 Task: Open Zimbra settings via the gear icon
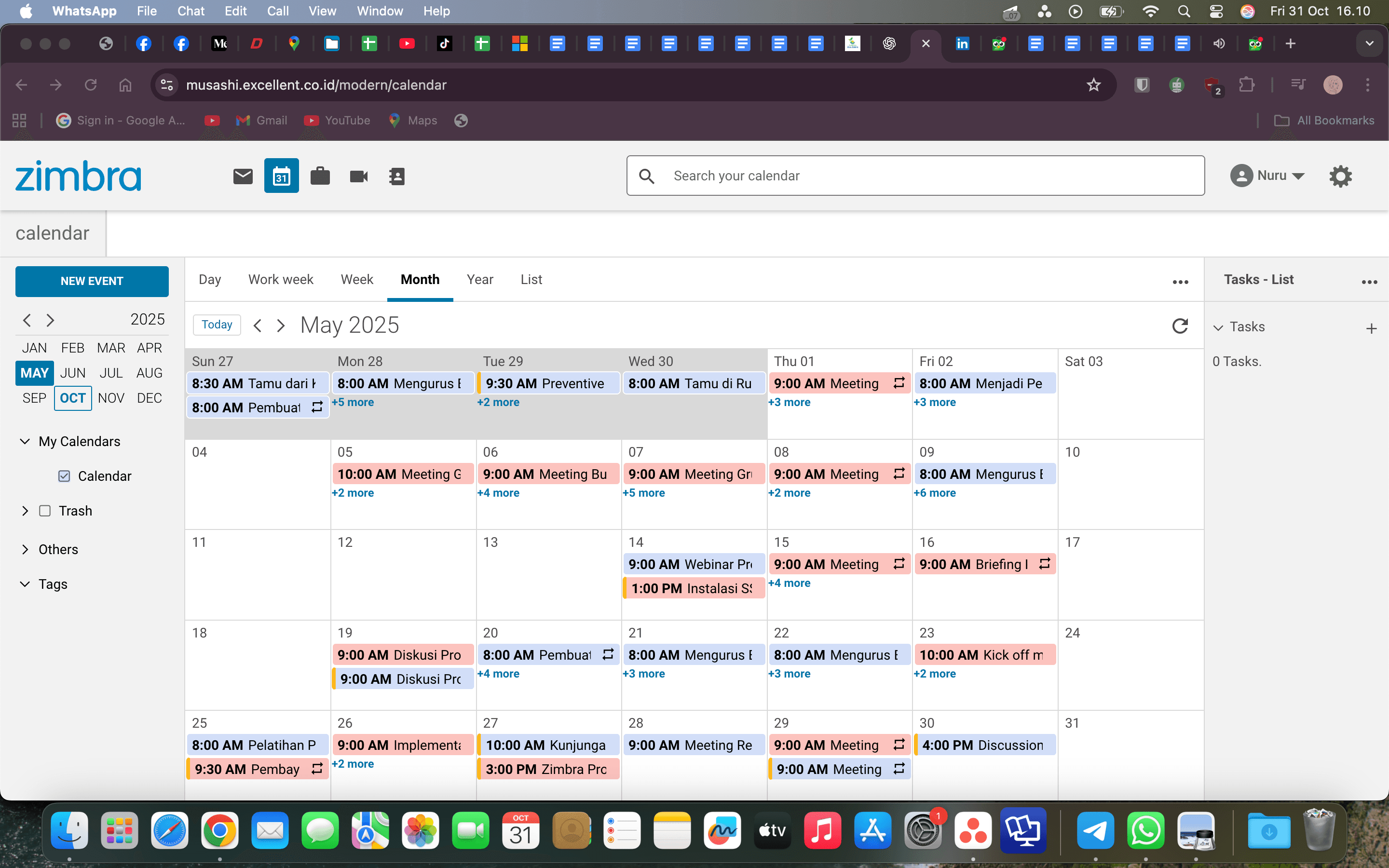(1341, 176)
